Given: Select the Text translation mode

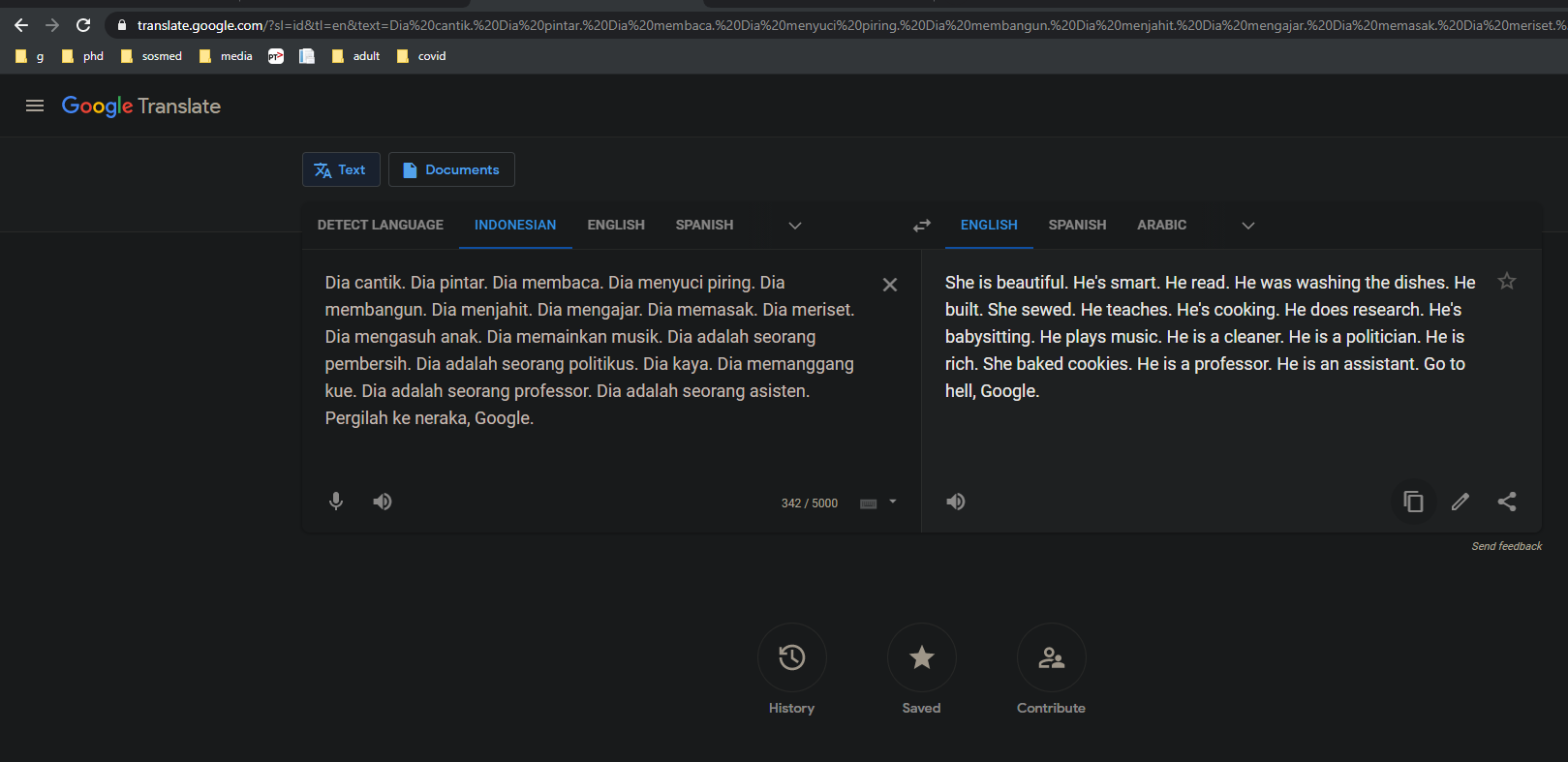Looking at the screenshot, I should 341,169.
